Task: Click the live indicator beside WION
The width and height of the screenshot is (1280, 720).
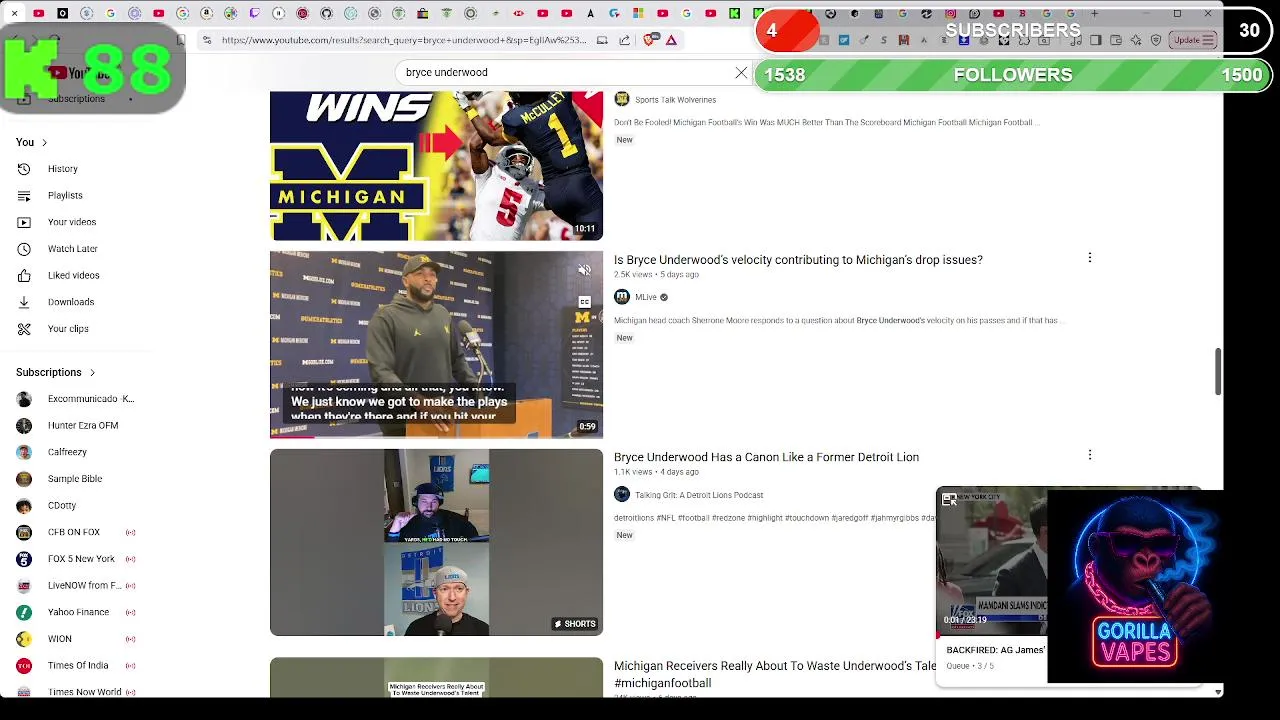Action: click(x=130, y=639)
